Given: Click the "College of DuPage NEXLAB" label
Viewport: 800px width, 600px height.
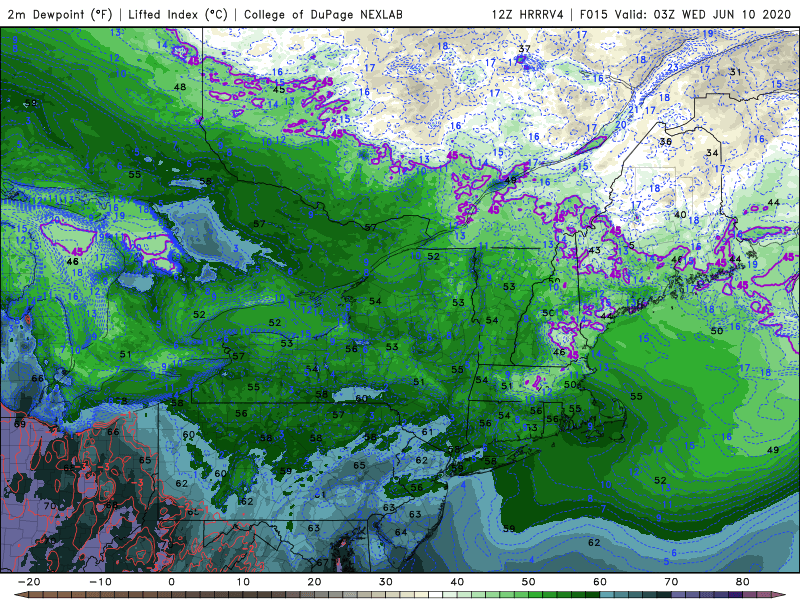Looking at the screenshot, I should pyautogui.click(x=323, y=14).
